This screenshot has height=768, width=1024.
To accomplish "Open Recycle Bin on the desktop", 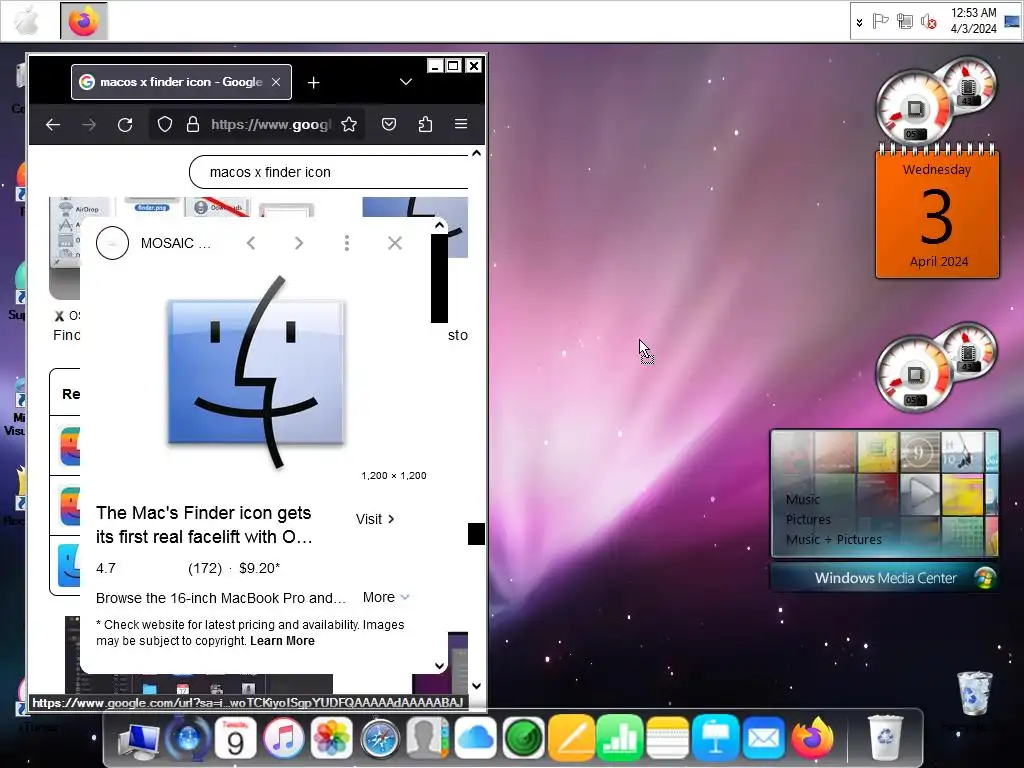I will coord(975,694).
